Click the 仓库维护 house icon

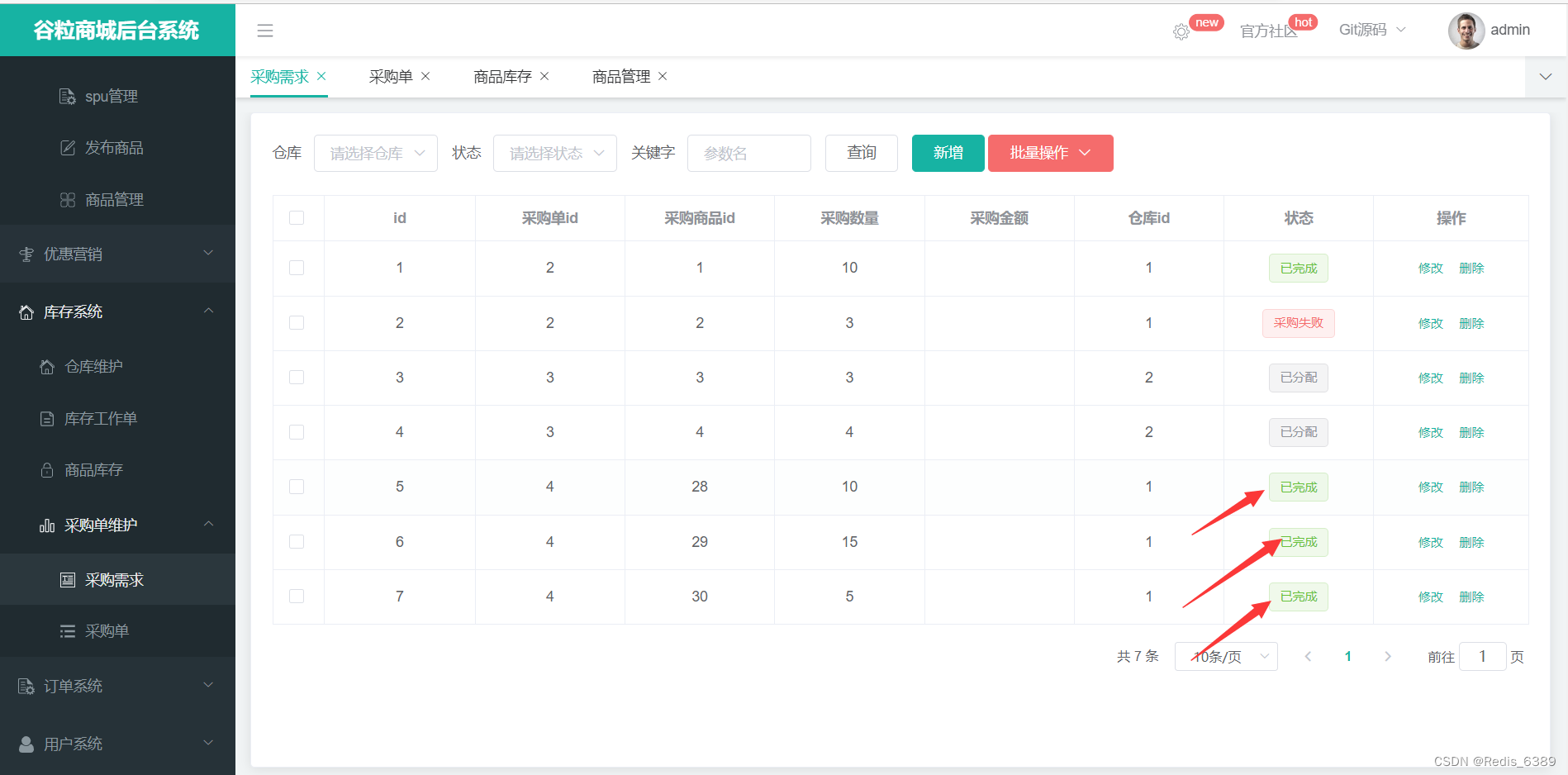47,367
